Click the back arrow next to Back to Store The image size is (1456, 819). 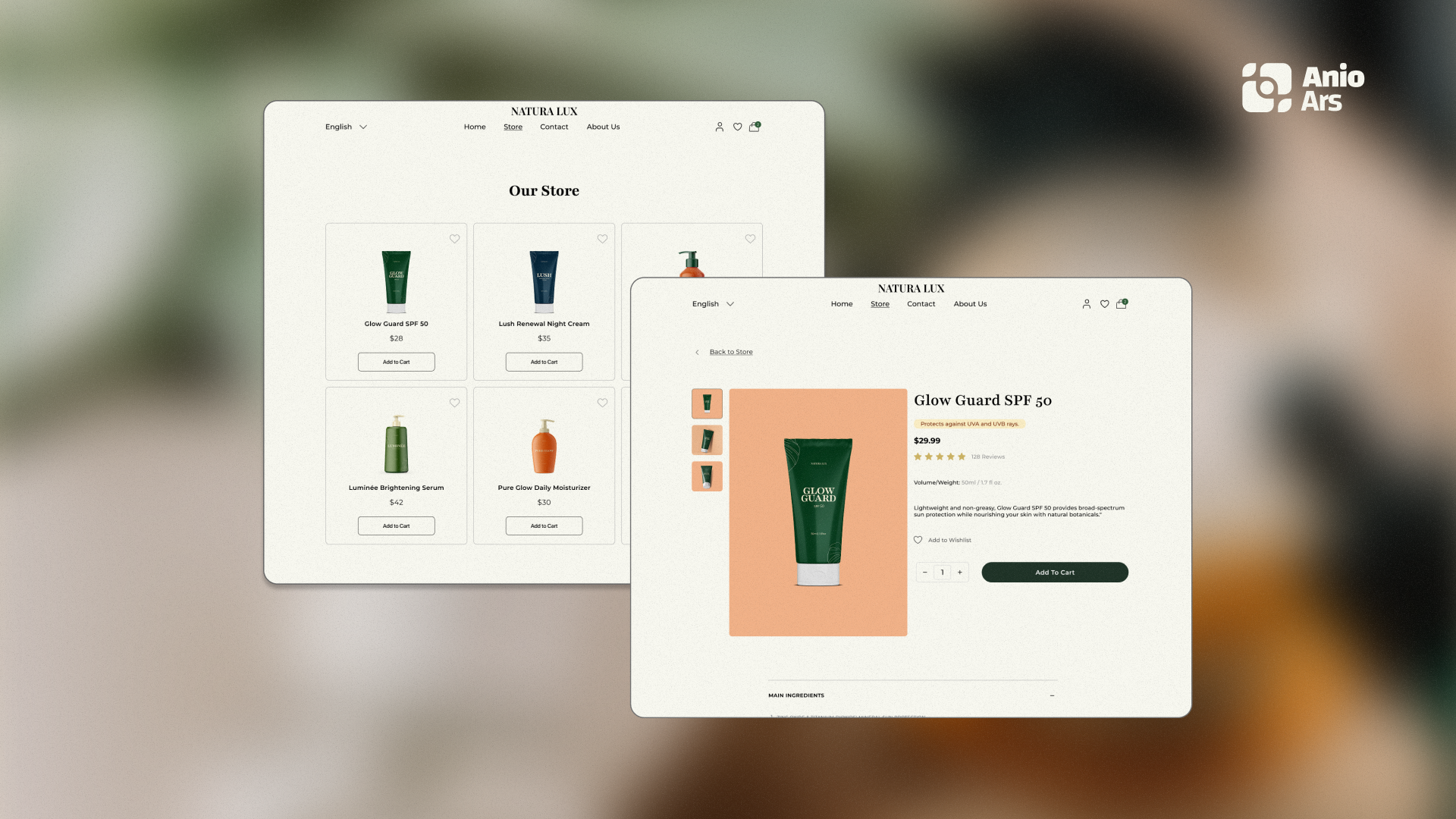(697, 352)
